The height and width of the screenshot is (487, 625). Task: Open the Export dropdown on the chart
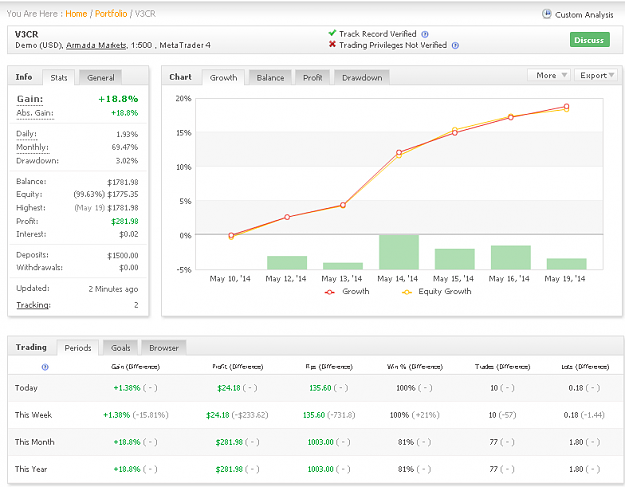[596, 75]
